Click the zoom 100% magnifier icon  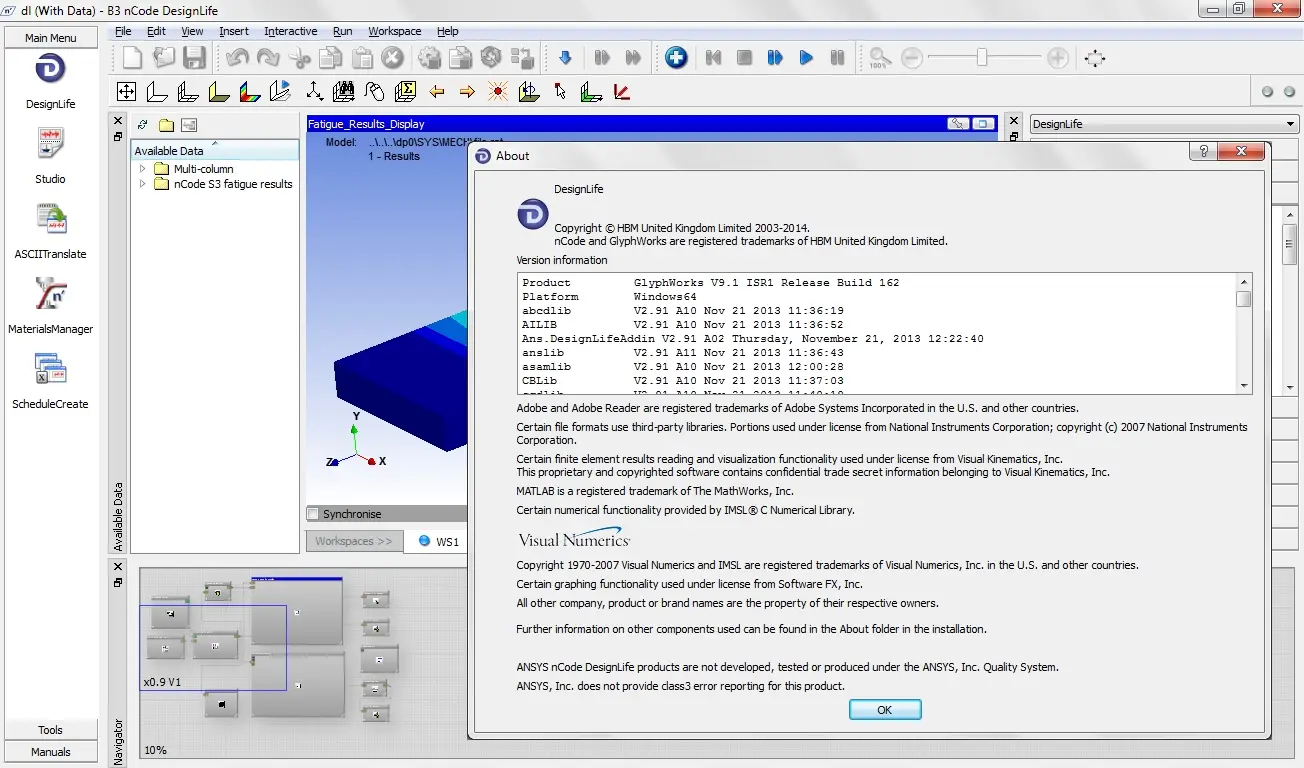879,58
